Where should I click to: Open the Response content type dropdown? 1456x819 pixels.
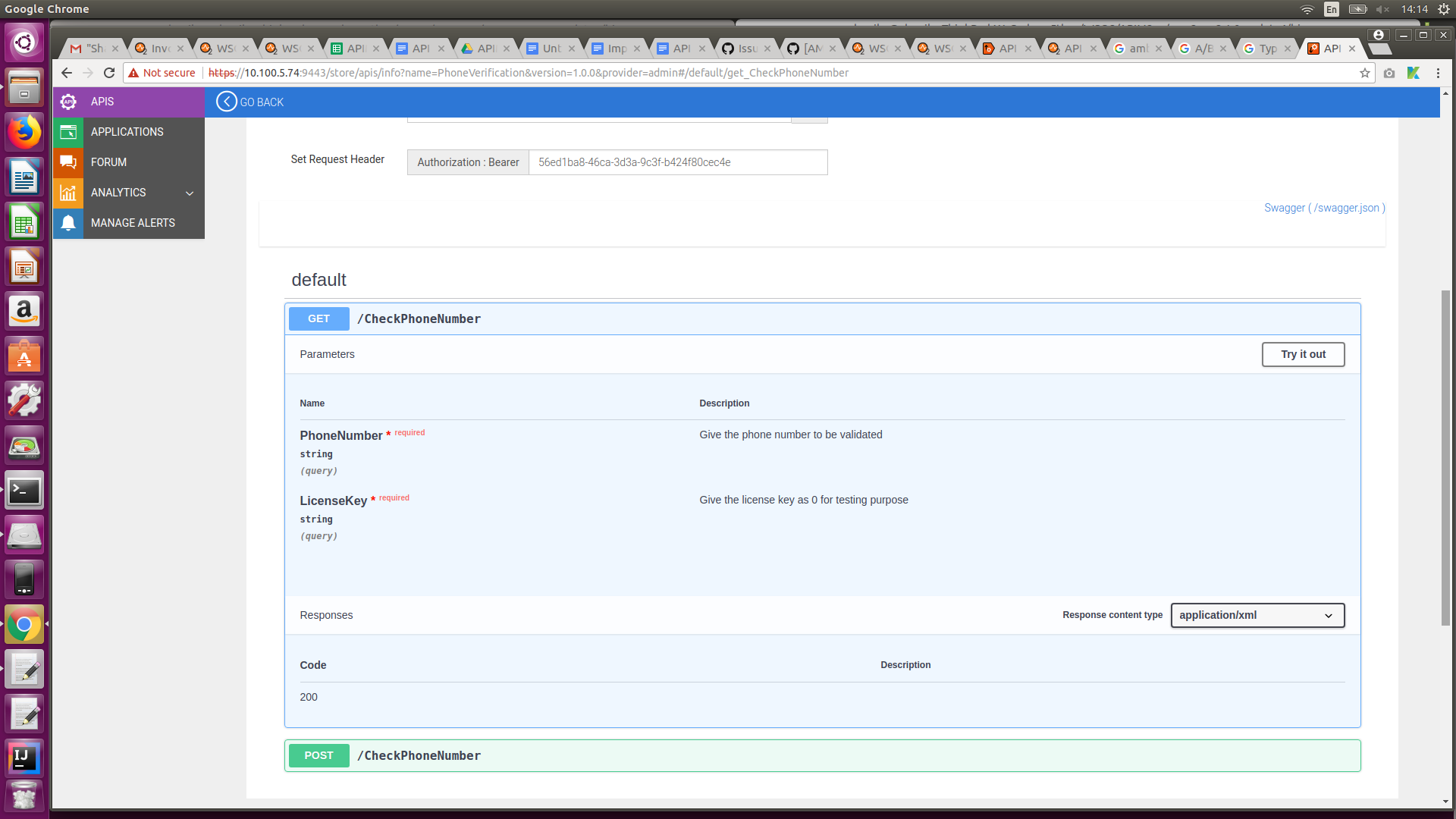coord(1257,615)
